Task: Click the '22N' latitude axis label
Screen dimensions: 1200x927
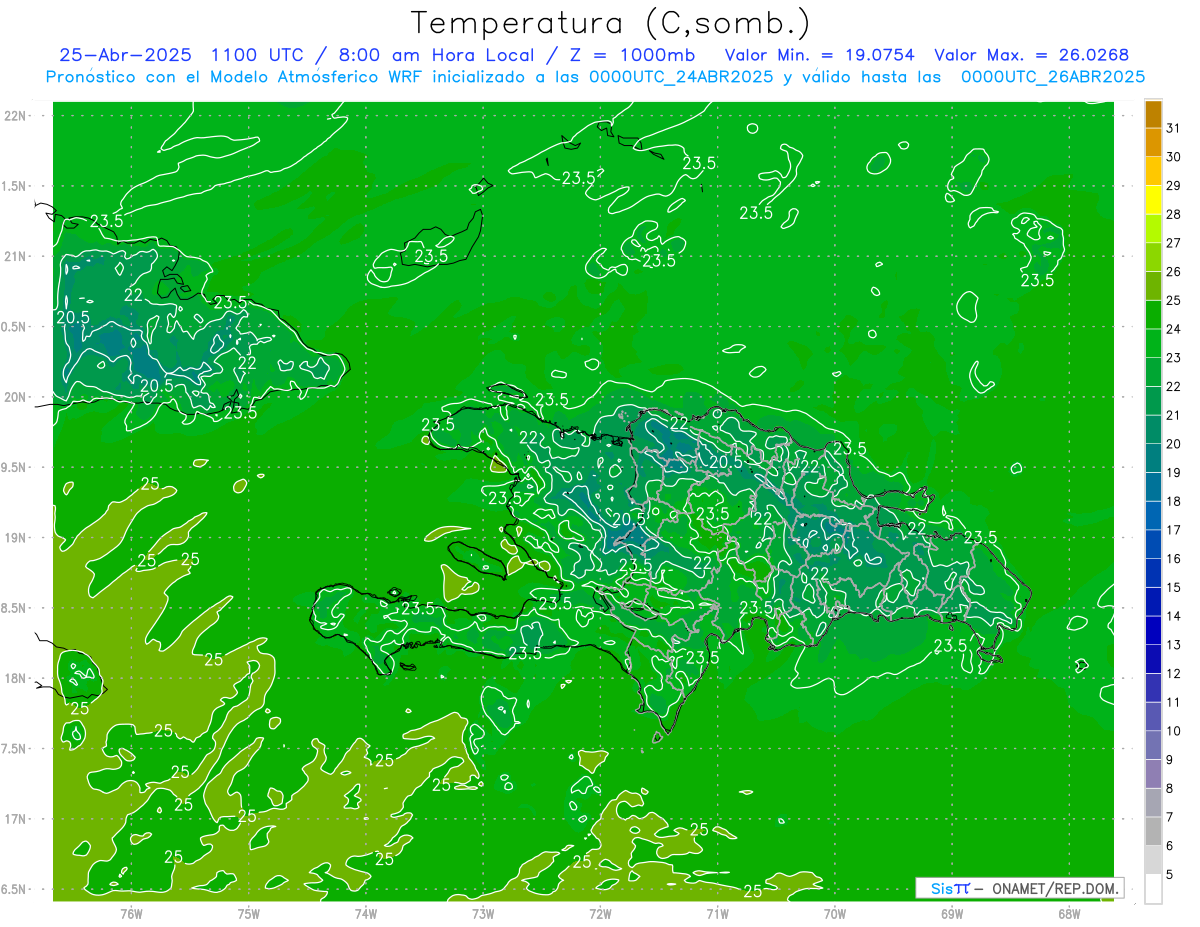Action: [x=15, y=116]
